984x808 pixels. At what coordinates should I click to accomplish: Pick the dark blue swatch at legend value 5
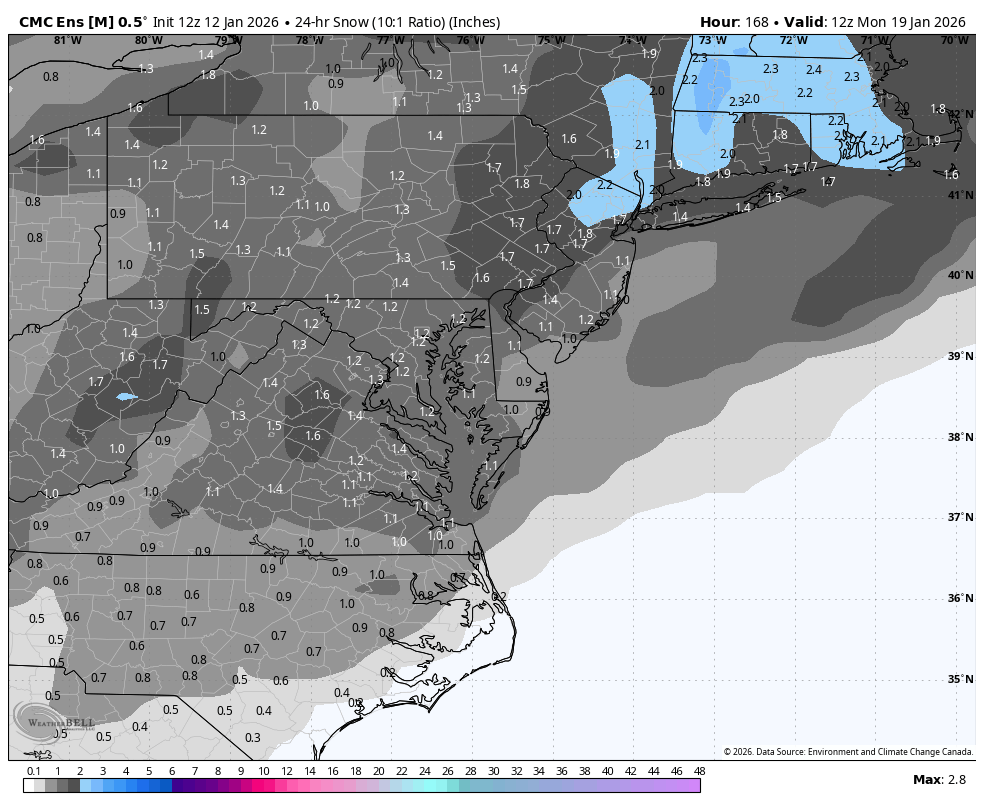point(149,786)
